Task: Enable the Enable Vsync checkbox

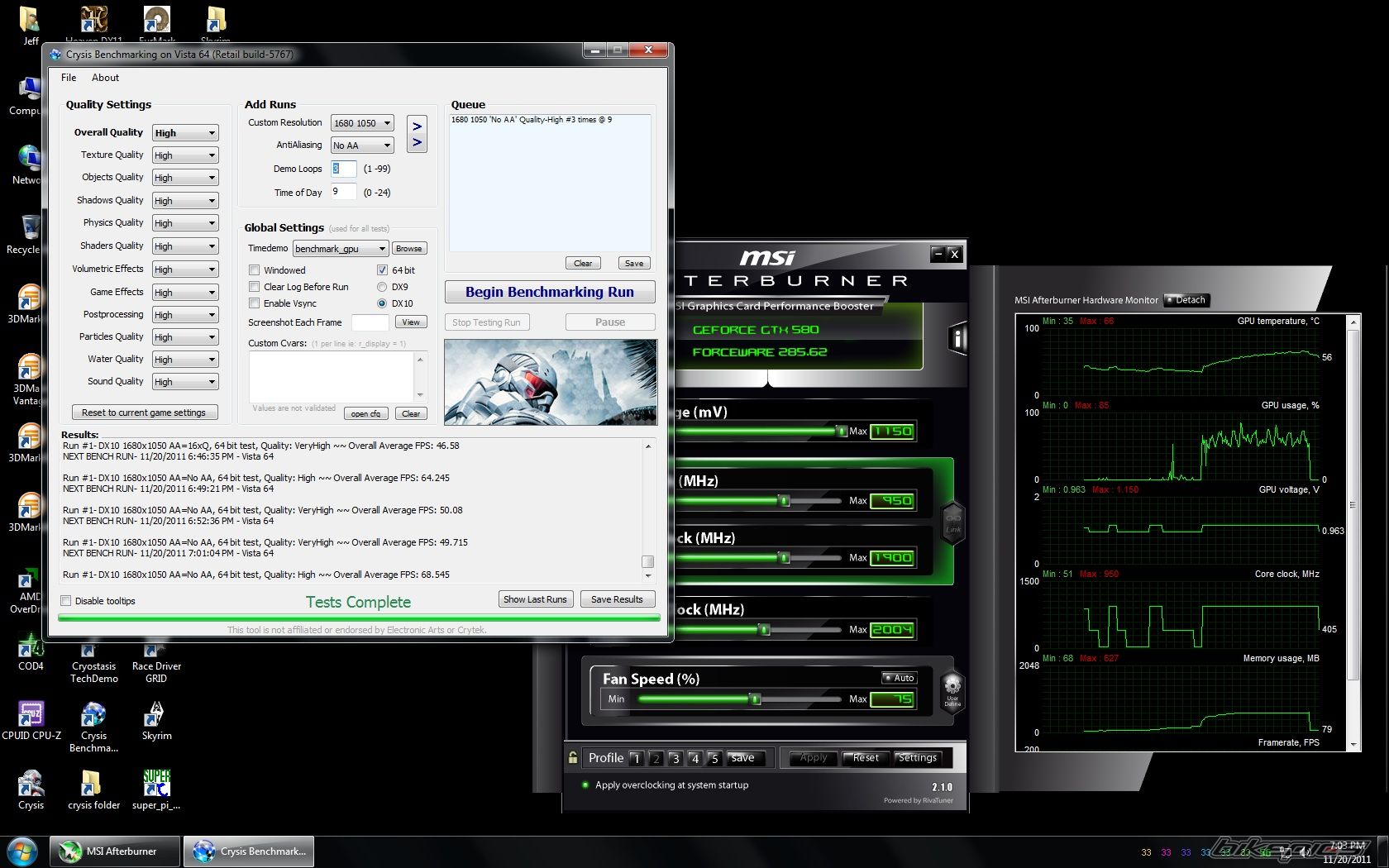Action: click(x=255, y=303)
